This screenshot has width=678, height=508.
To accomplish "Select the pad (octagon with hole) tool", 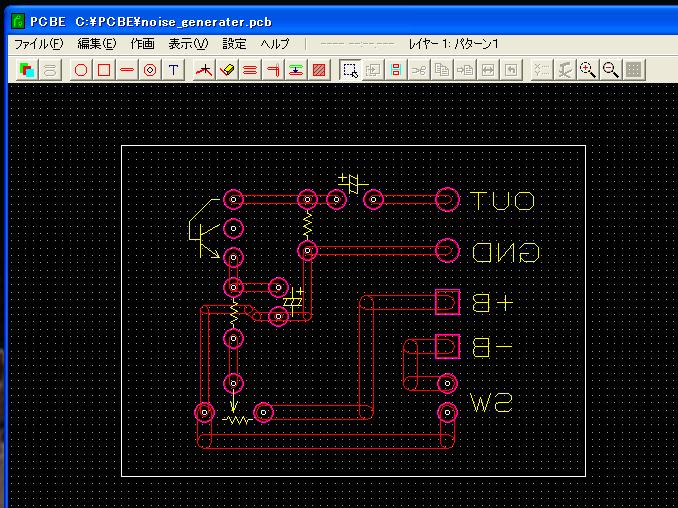I will click(150, 70).
